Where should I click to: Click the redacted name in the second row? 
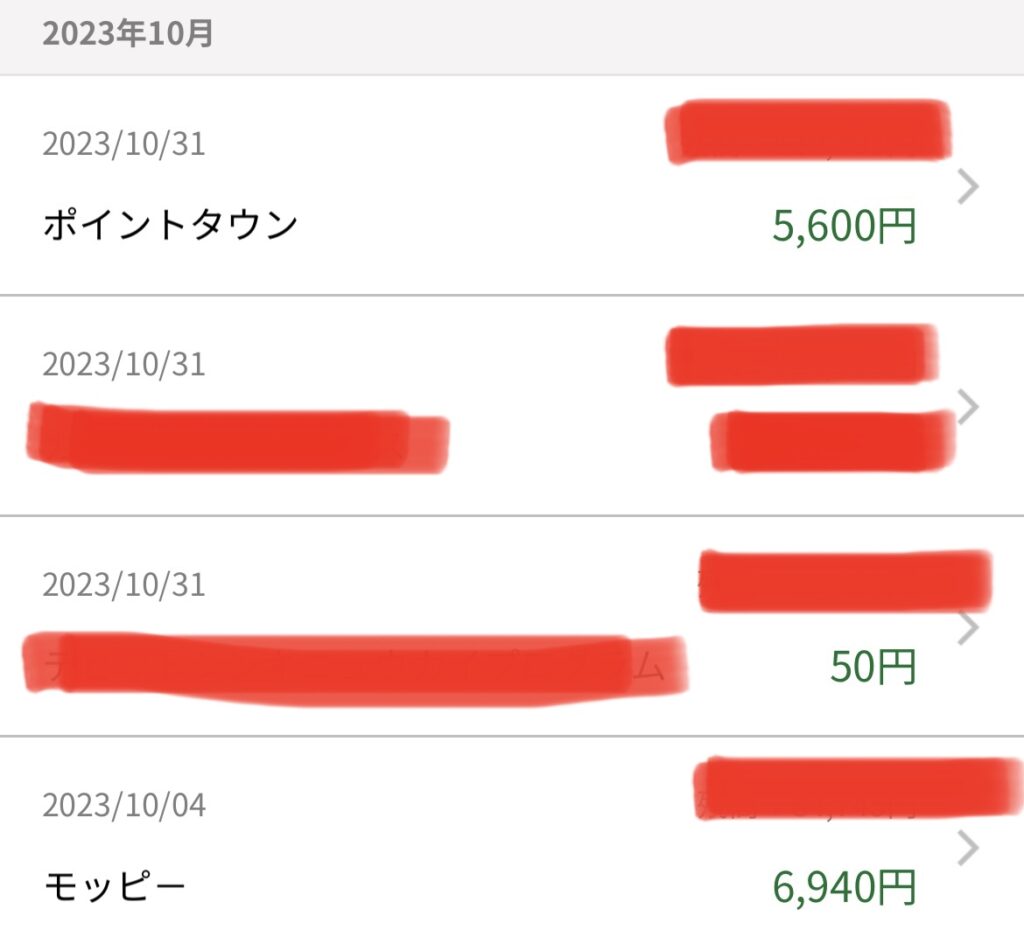click(238, 441)
